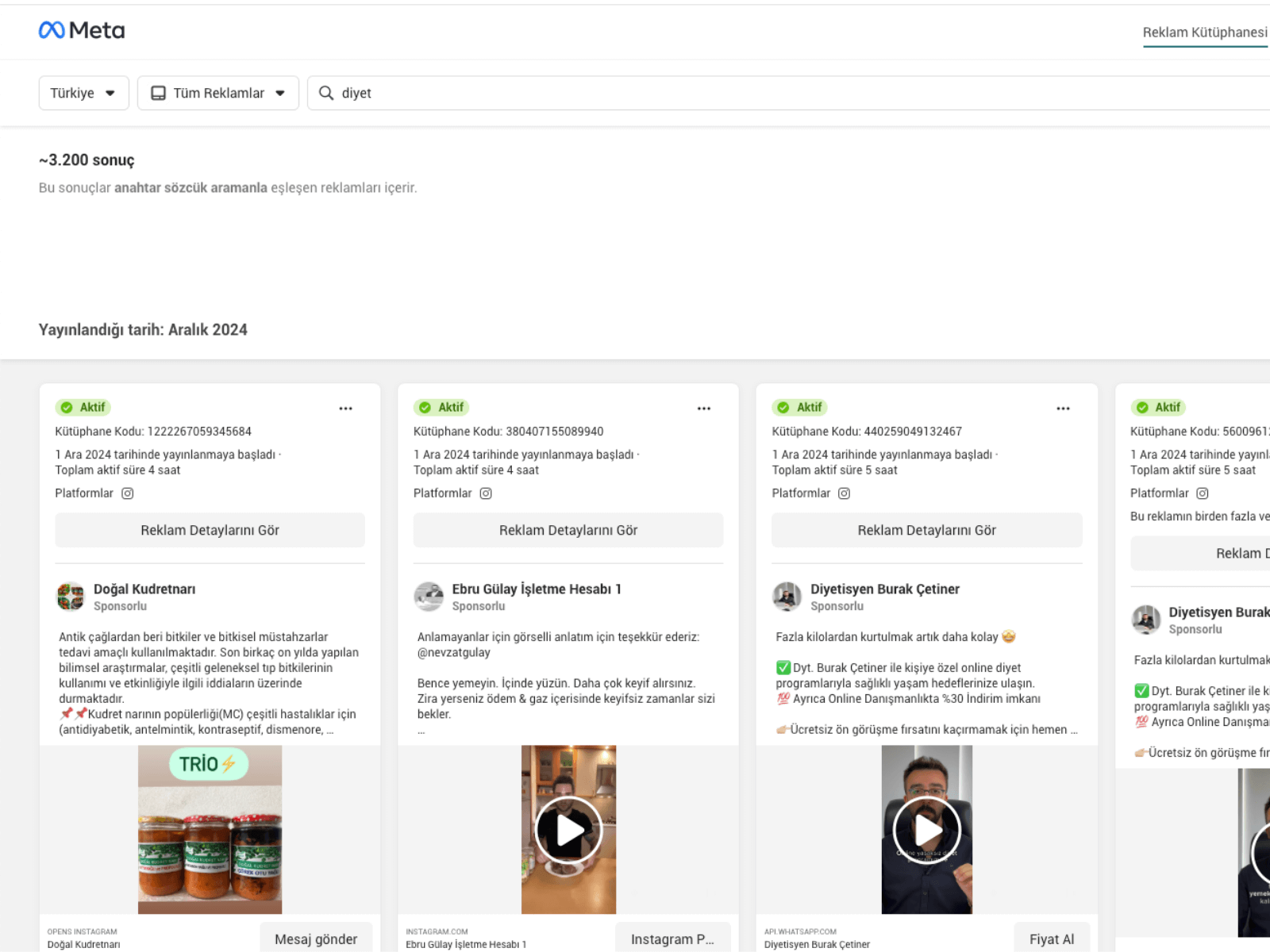Click the Fiyat Al button

1052,939
